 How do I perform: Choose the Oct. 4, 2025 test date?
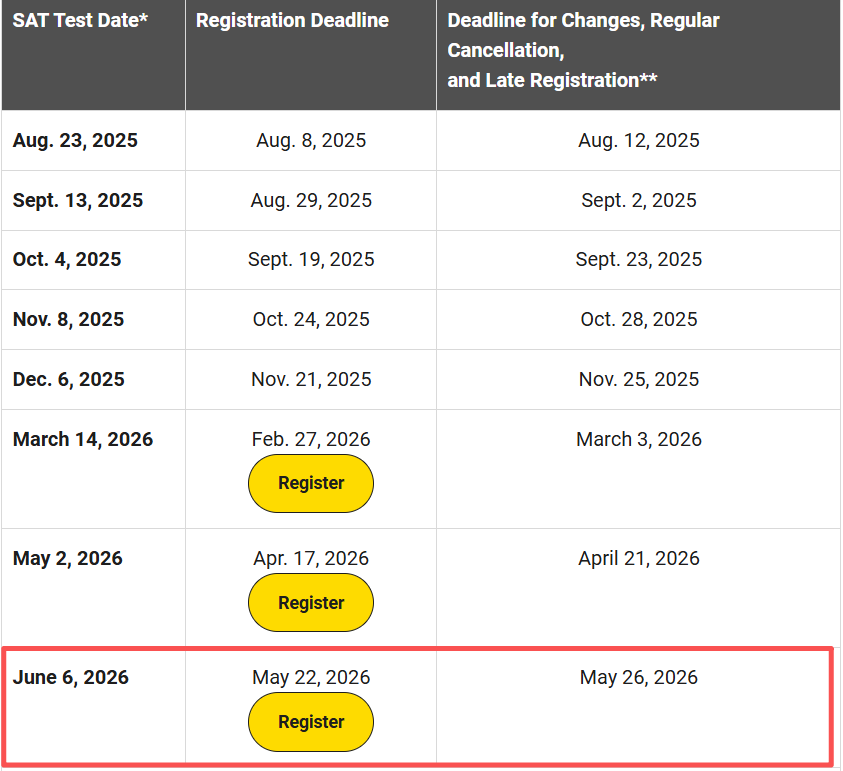click(67, 260)
